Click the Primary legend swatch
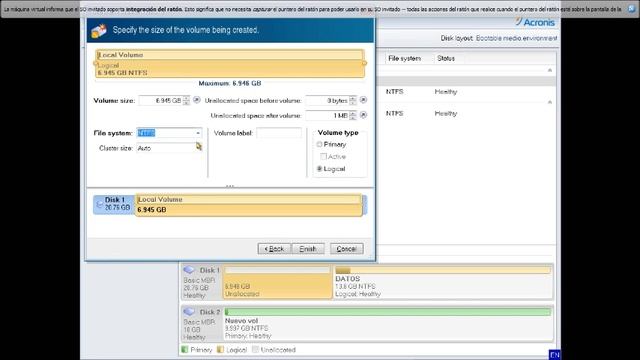 coord(184,349)
